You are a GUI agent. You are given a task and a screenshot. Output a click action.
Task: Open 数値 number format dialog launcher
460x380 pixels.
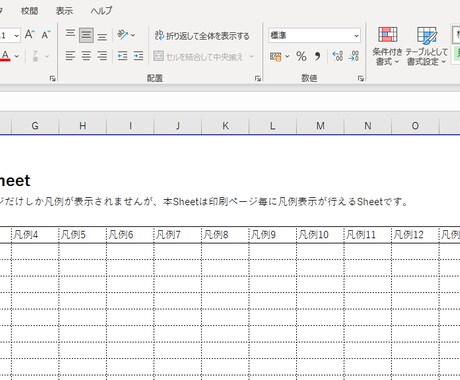361,79
